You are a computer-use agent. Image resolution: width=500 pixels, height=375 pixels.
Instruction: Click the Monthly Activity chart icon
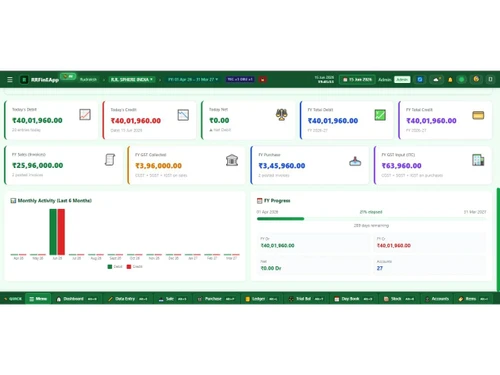tap(13, 201)
